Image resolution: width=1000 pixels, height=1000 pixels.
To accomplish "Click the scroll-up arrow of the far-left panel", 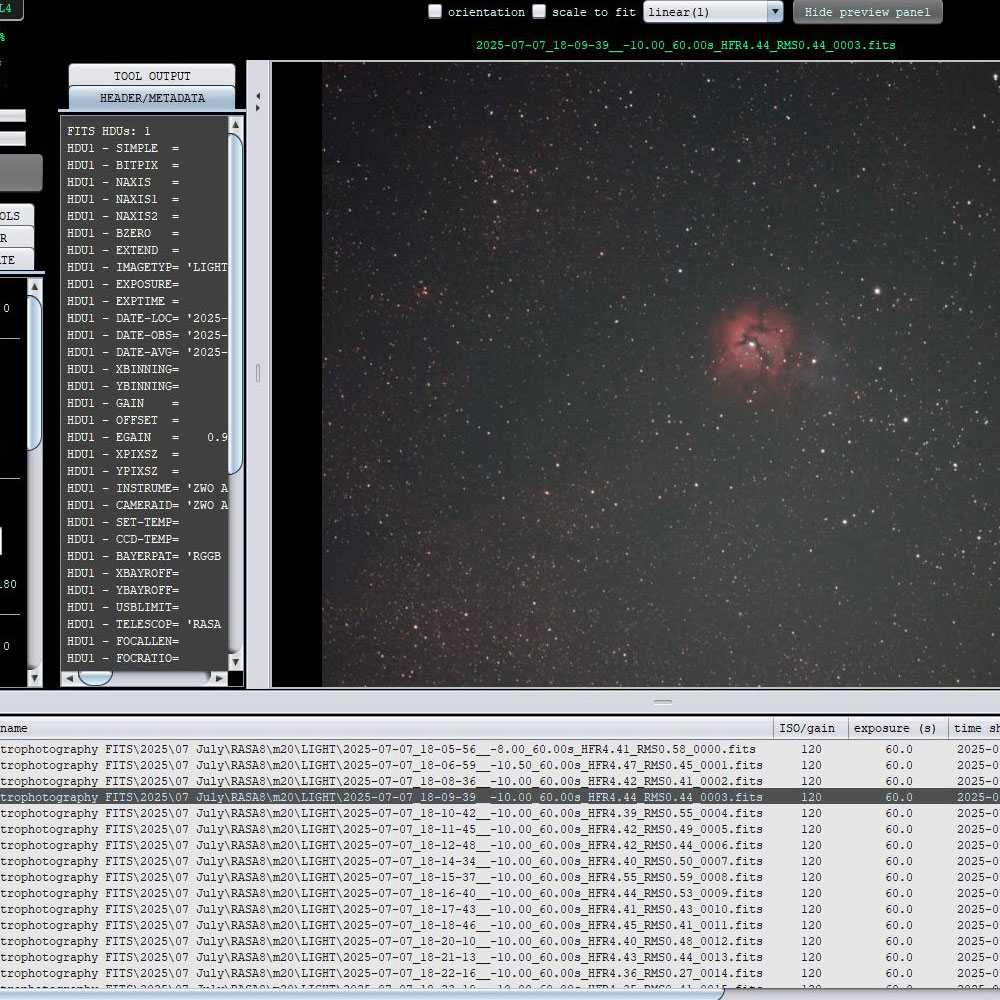I will (x=35, y=286).
